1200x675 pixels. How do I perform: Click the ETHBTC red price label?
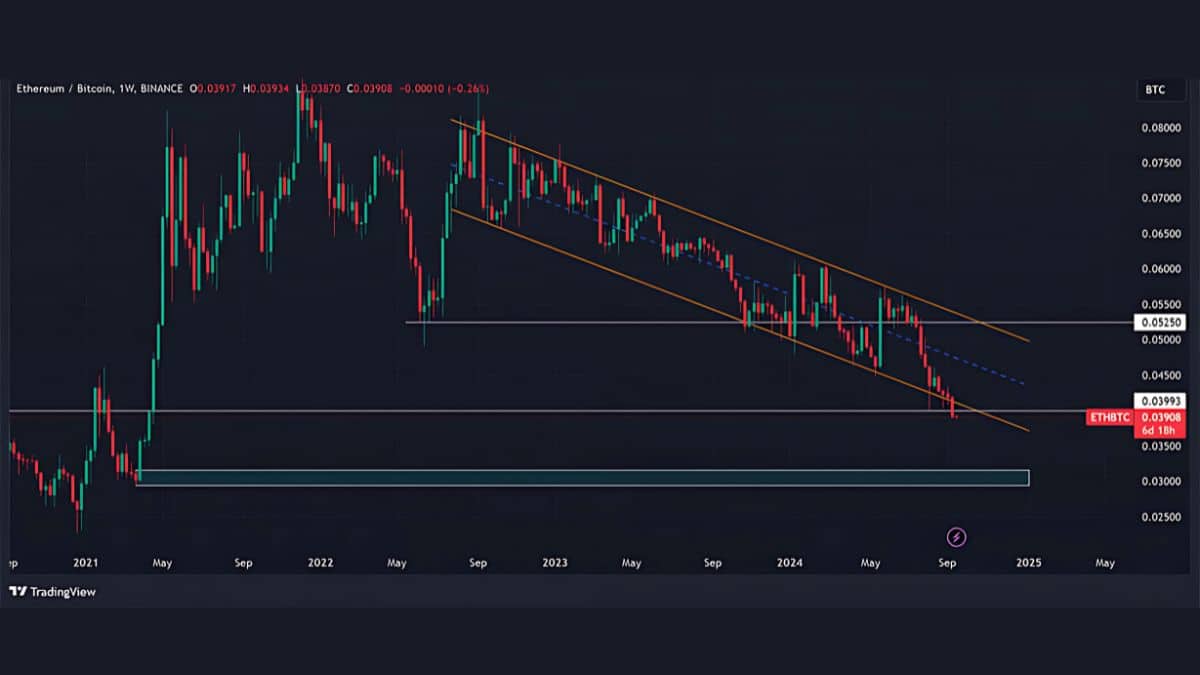(x=1110, y=418)
